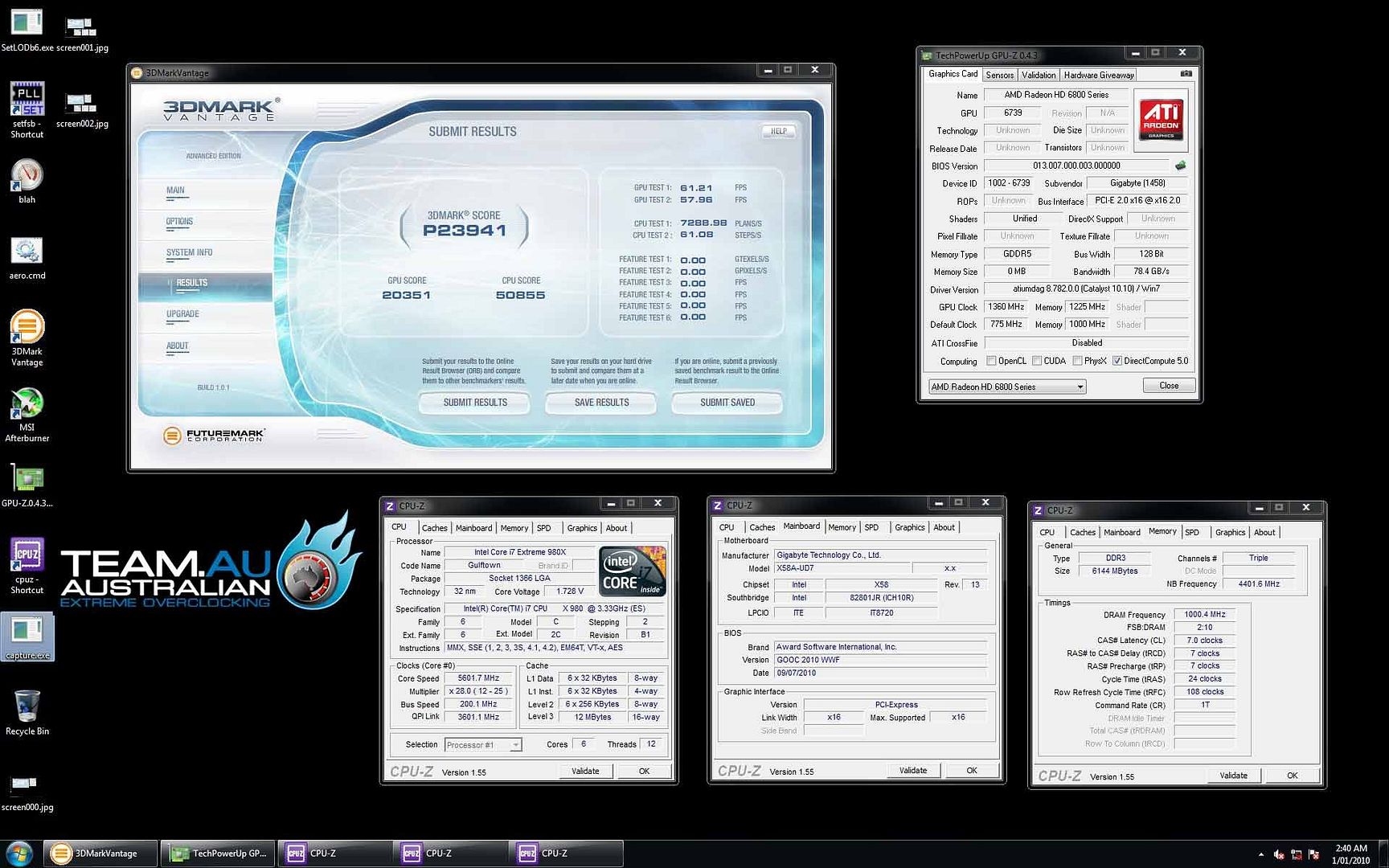
Task: Open the setfsb shortcut icon
Action: click(27, 100)
